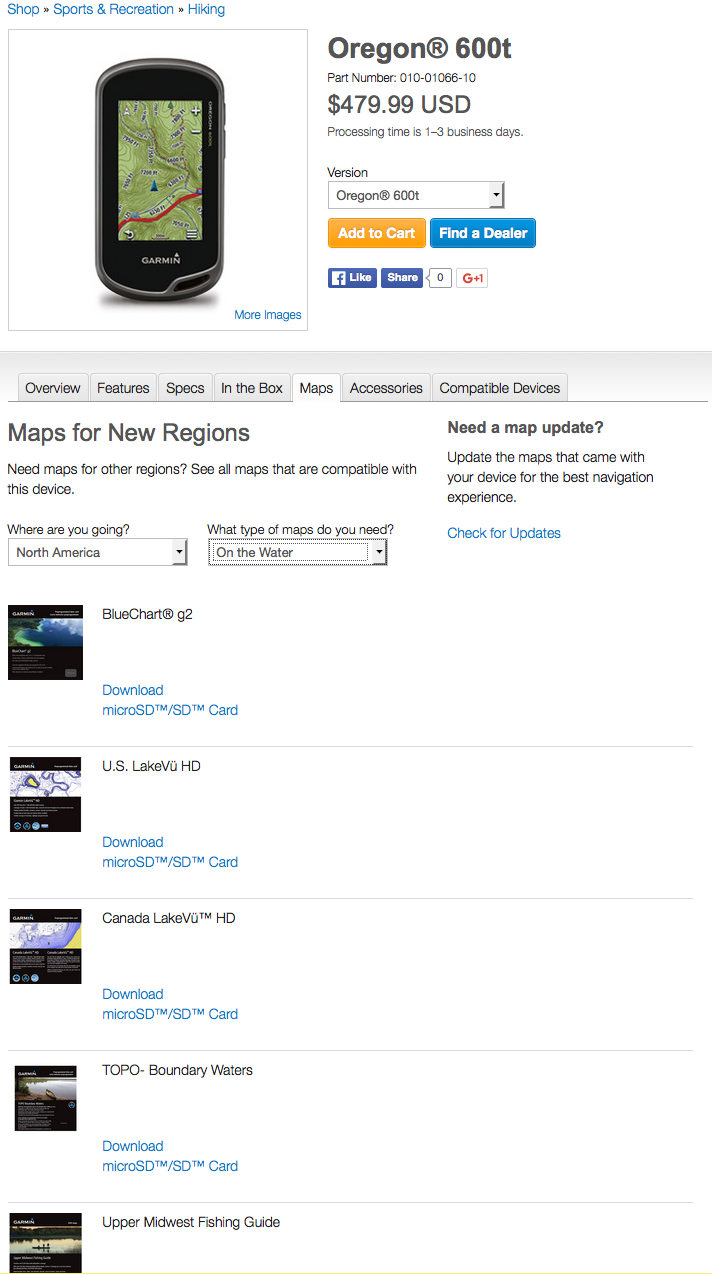Expand the On the Water map type dropdown
The width and height of the screenshot is (712, 1274).
coord(297,552)
